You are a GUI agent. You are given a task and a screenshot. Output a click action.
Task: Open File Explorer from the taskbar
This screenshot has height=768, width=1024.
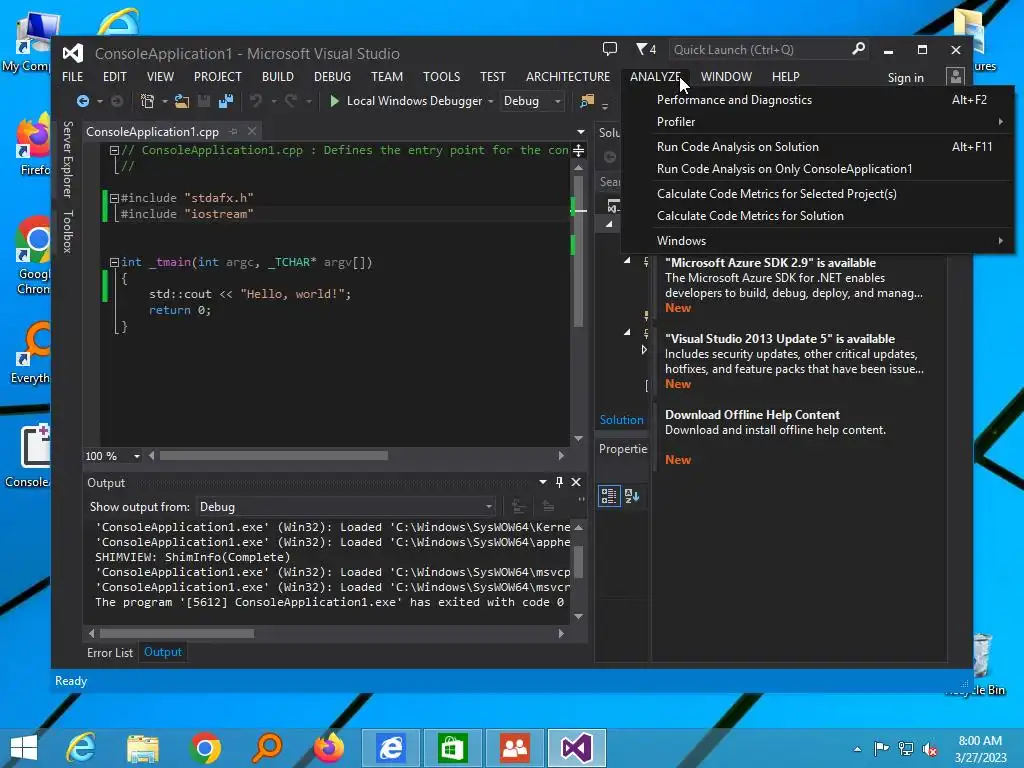(x=143, y=748)
